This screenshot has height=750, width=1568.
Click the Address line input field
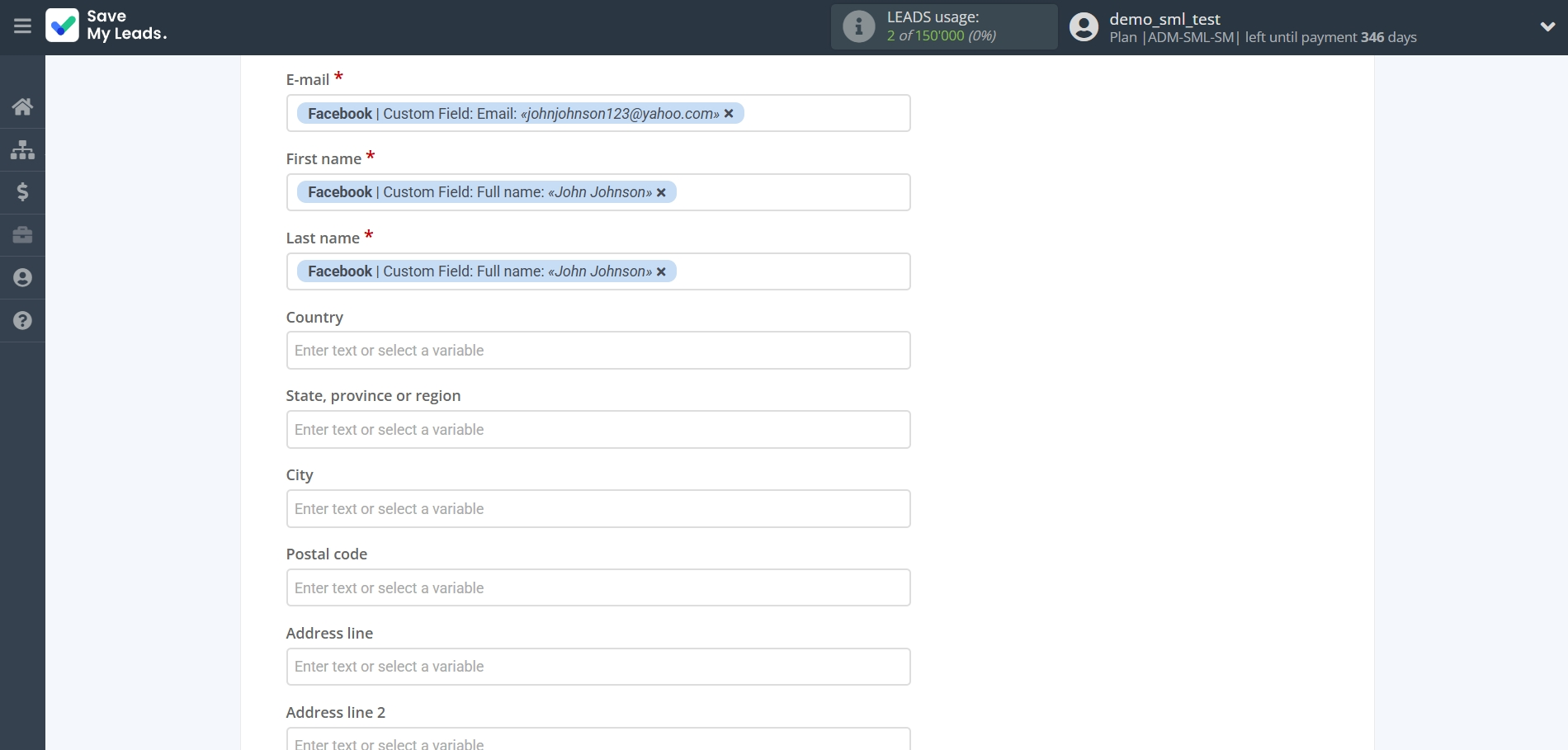[598, 667]
